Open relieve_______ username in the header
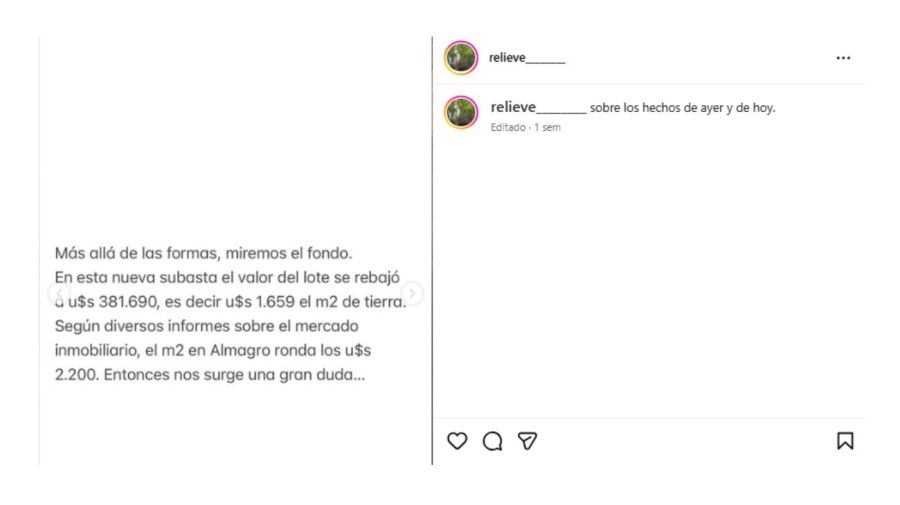900x505 pixels. coord(527,58)
